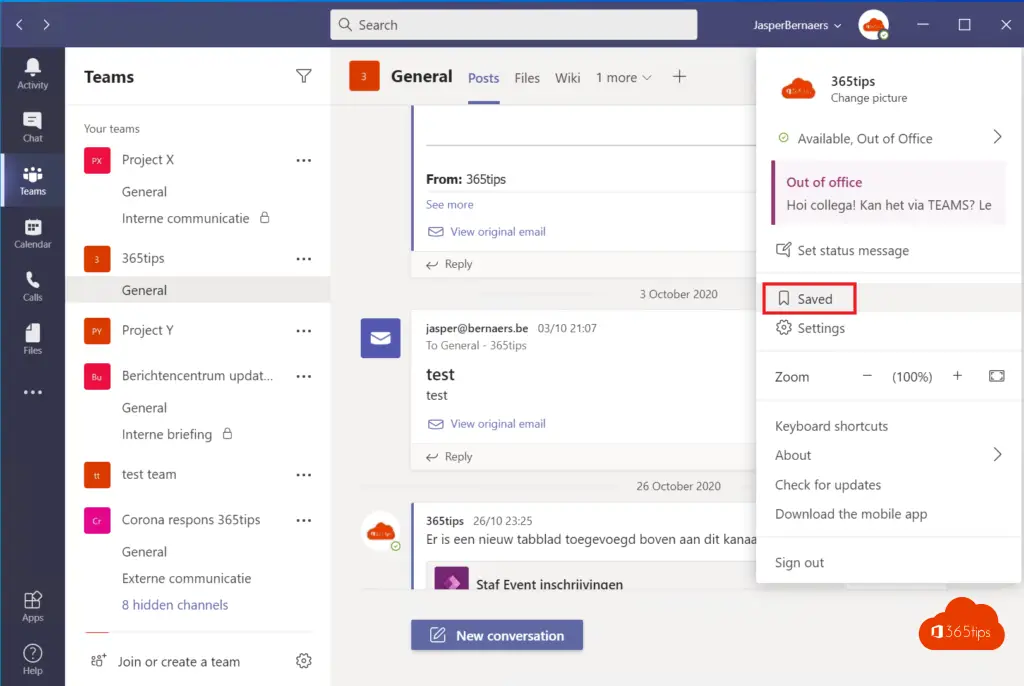Viewport: 1024px width, 686px height.
Task: Select Download the mobile app
Action: (850, 514)
